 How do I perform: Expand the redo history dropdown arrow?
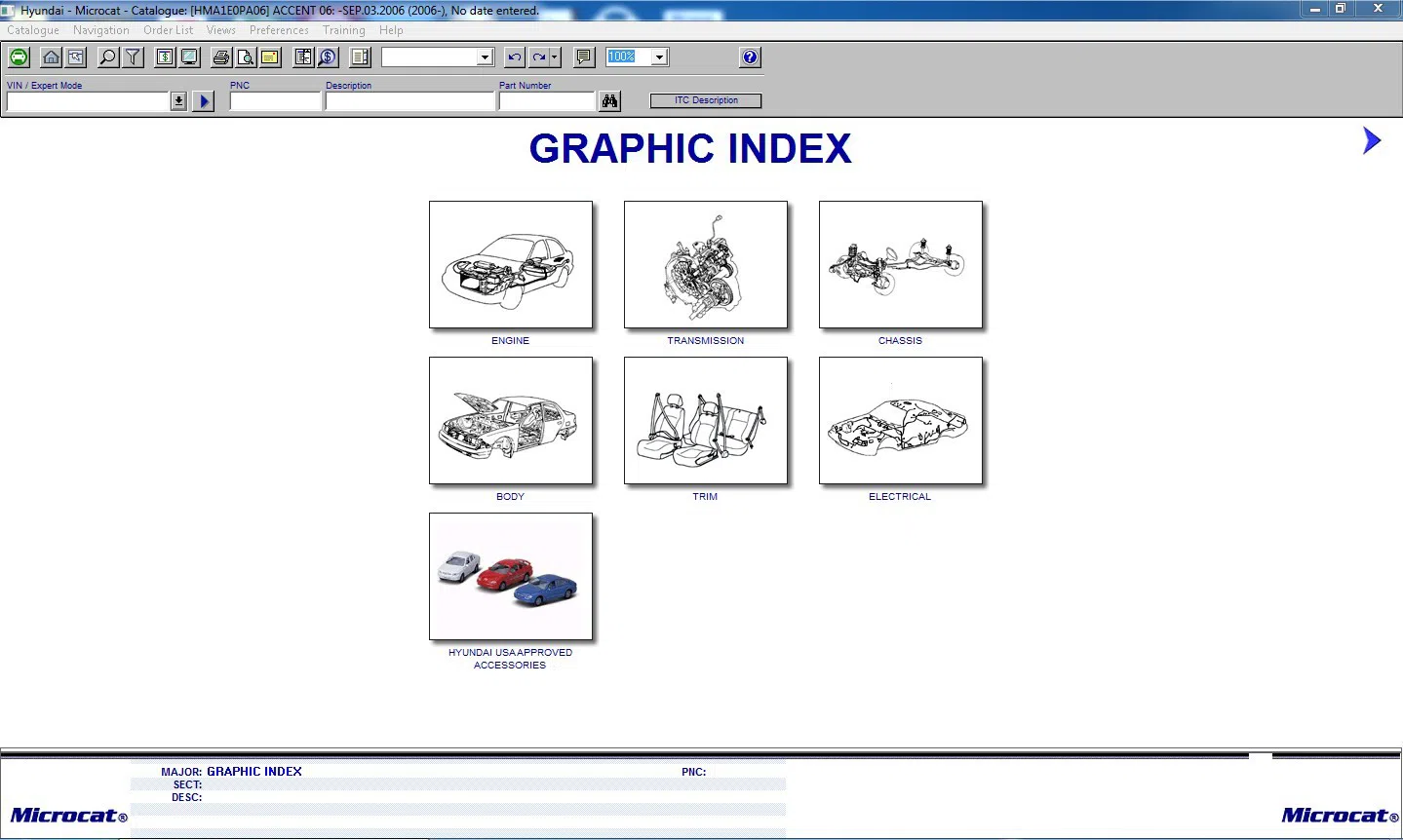pos(555,57)
